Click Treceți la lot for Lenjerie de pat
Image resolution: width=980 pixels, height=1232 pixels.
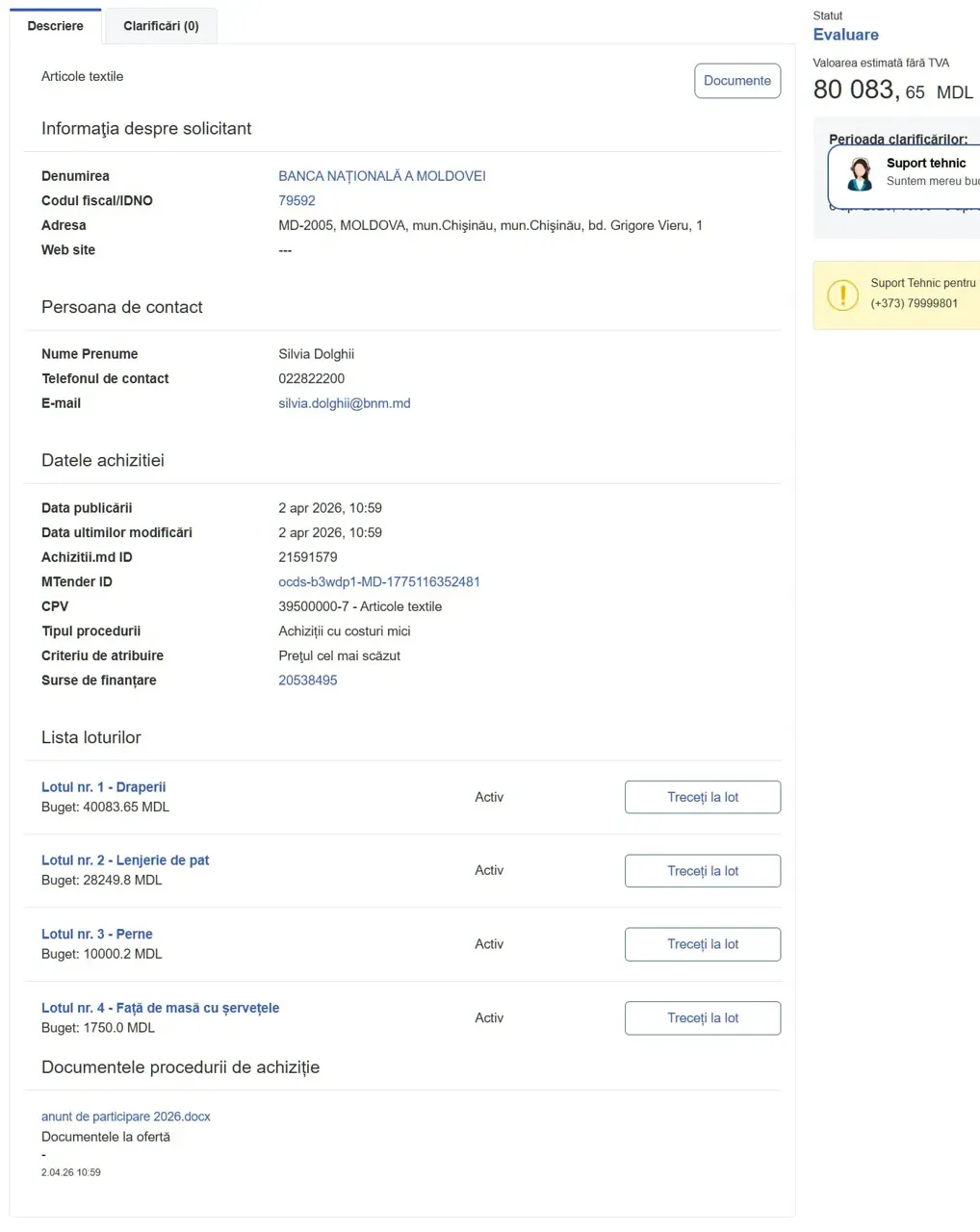(x=703, y=871)
